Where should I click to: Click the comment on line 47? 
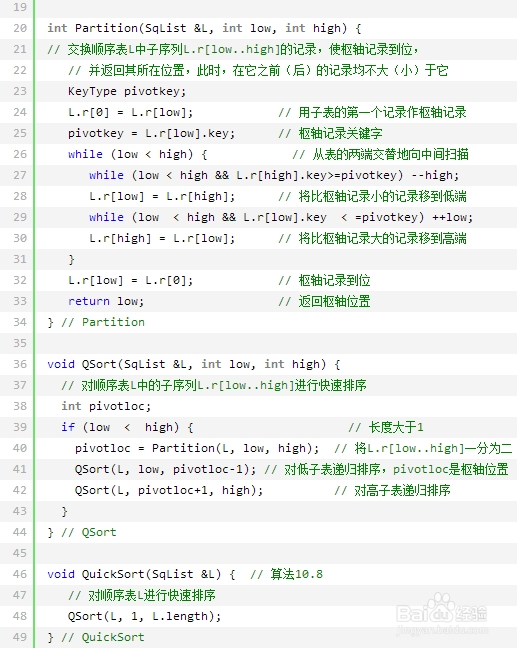[x=142, y=595]
